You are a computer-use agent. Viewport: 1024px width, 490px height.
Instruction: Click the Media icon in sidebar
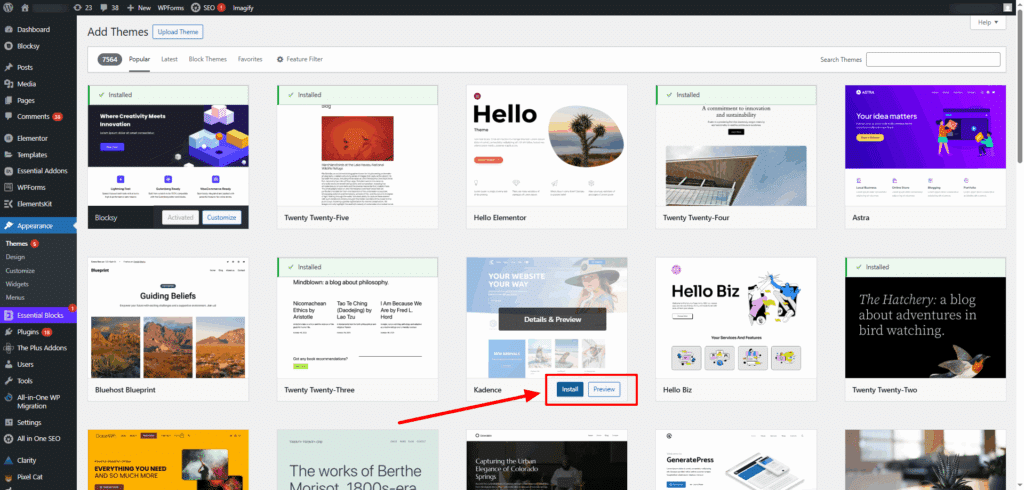click(8, 84)
